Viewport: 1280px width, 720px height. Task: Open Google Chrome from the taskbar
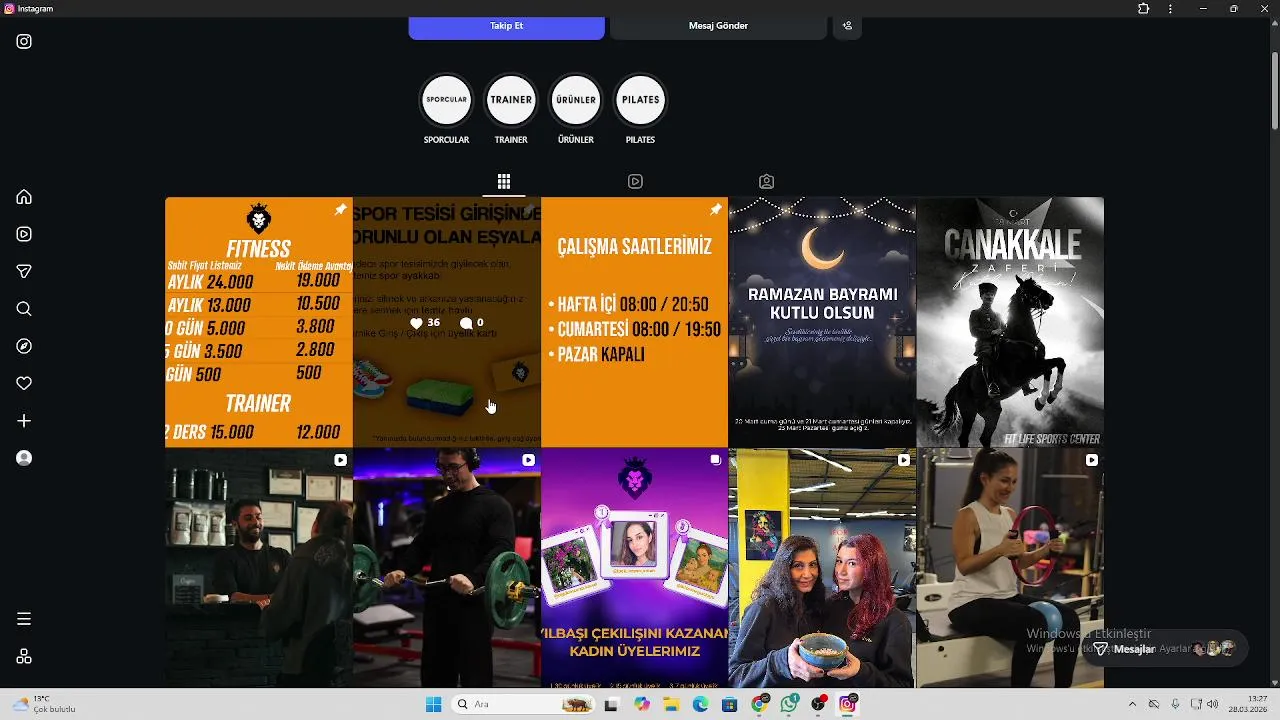click(x=760, y=704)
